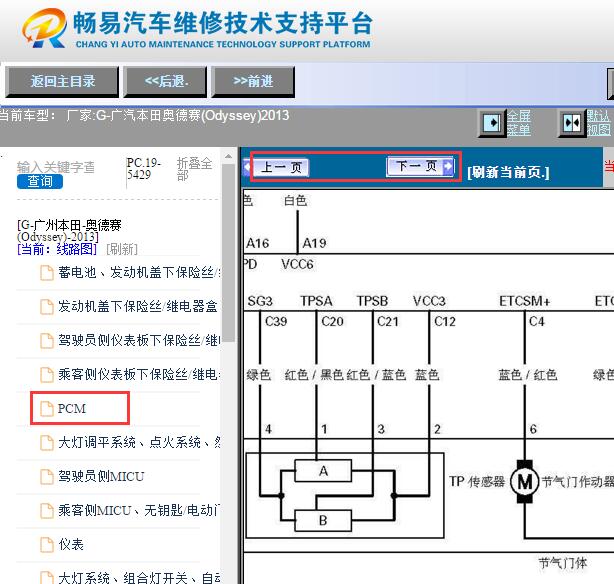Click the 当前：线路图 link
614x584 pixels.
pyautogui.click(x=57, y=249)
